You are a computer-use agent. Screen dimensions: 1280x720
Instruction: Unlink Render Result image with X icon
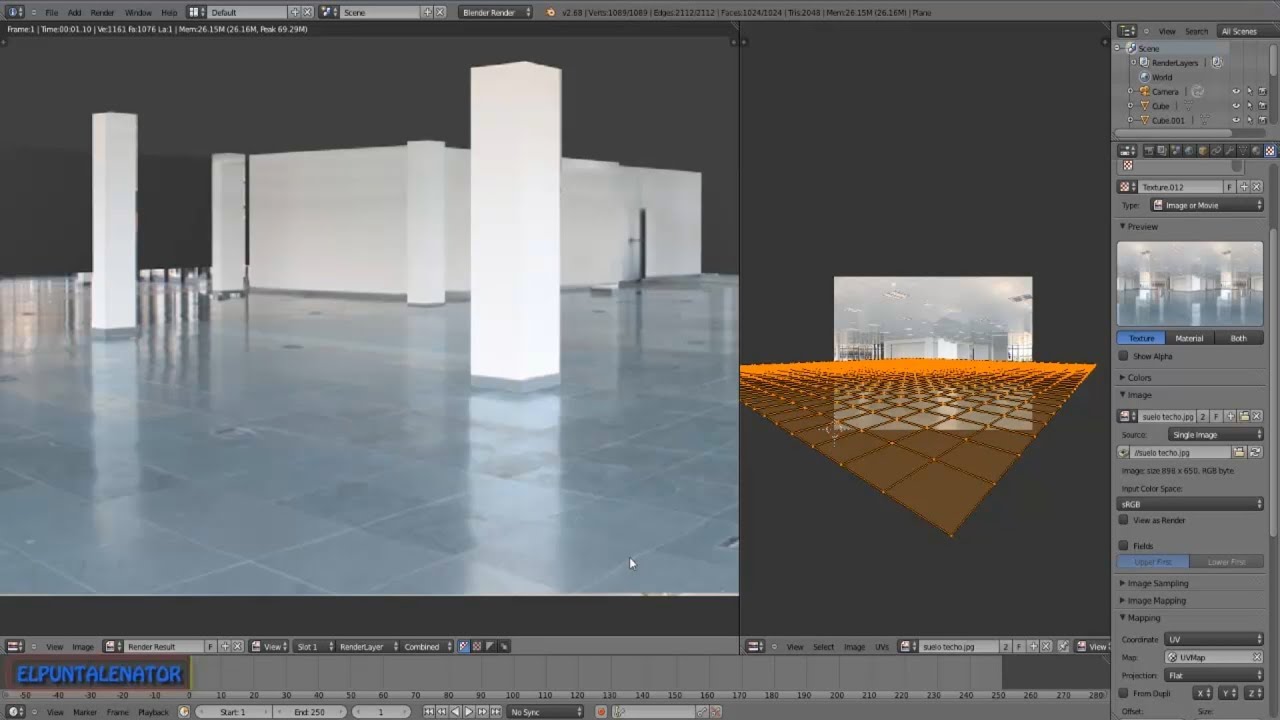point(237,647)
